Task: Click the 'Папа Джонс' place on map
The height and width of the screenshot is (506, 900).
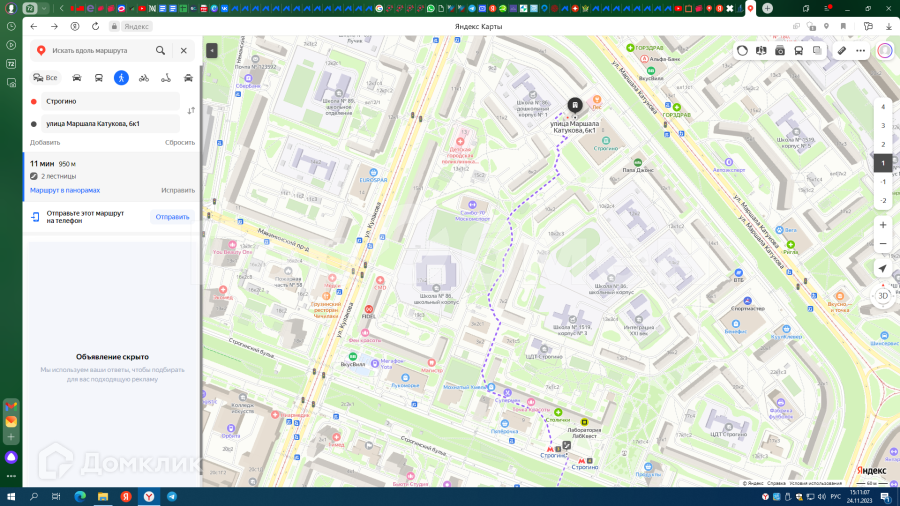Action: click(x=638, y=170)
